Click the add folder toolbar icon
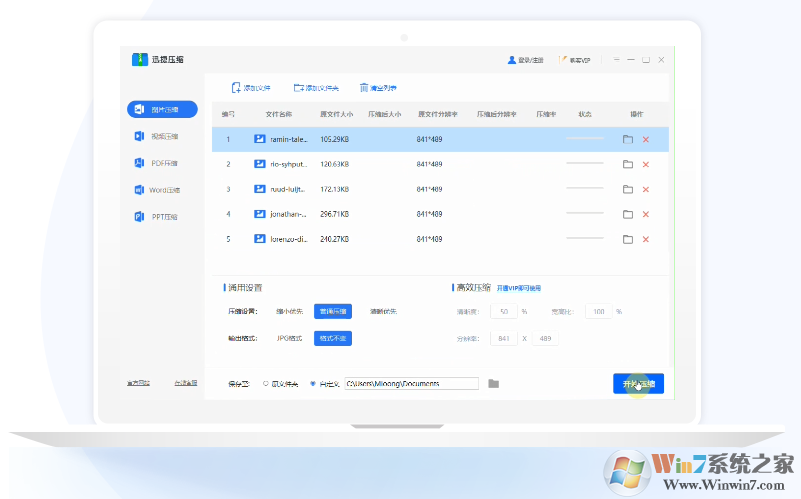 tap(299, 88)
